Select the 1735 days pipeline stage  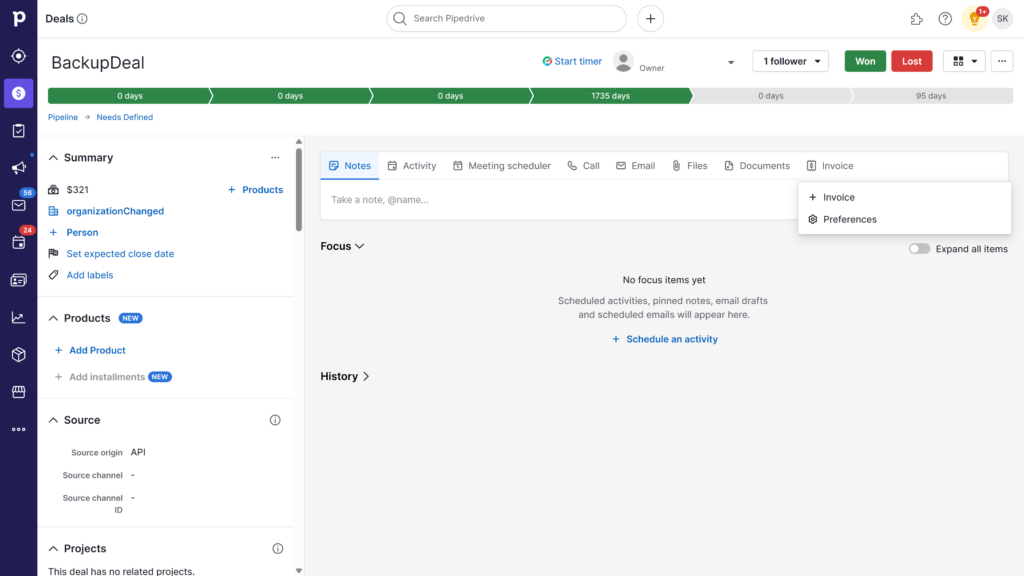(611, 96)
